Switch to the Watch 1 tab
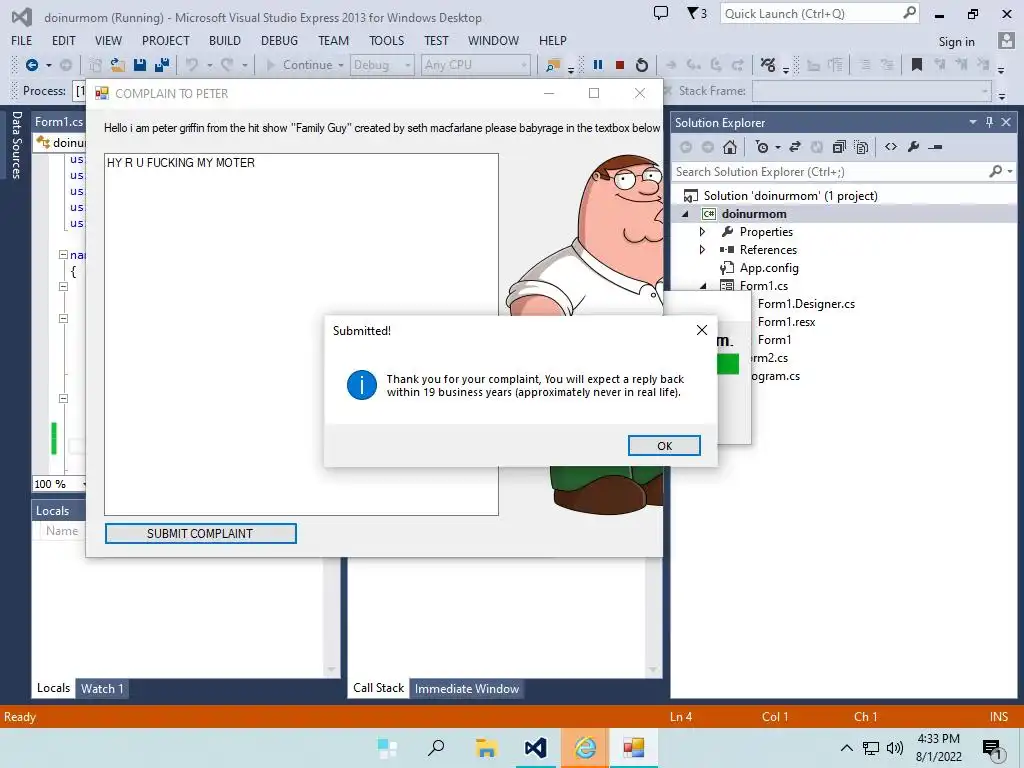Screen dimensions: 1024x768 pos(102,688)
